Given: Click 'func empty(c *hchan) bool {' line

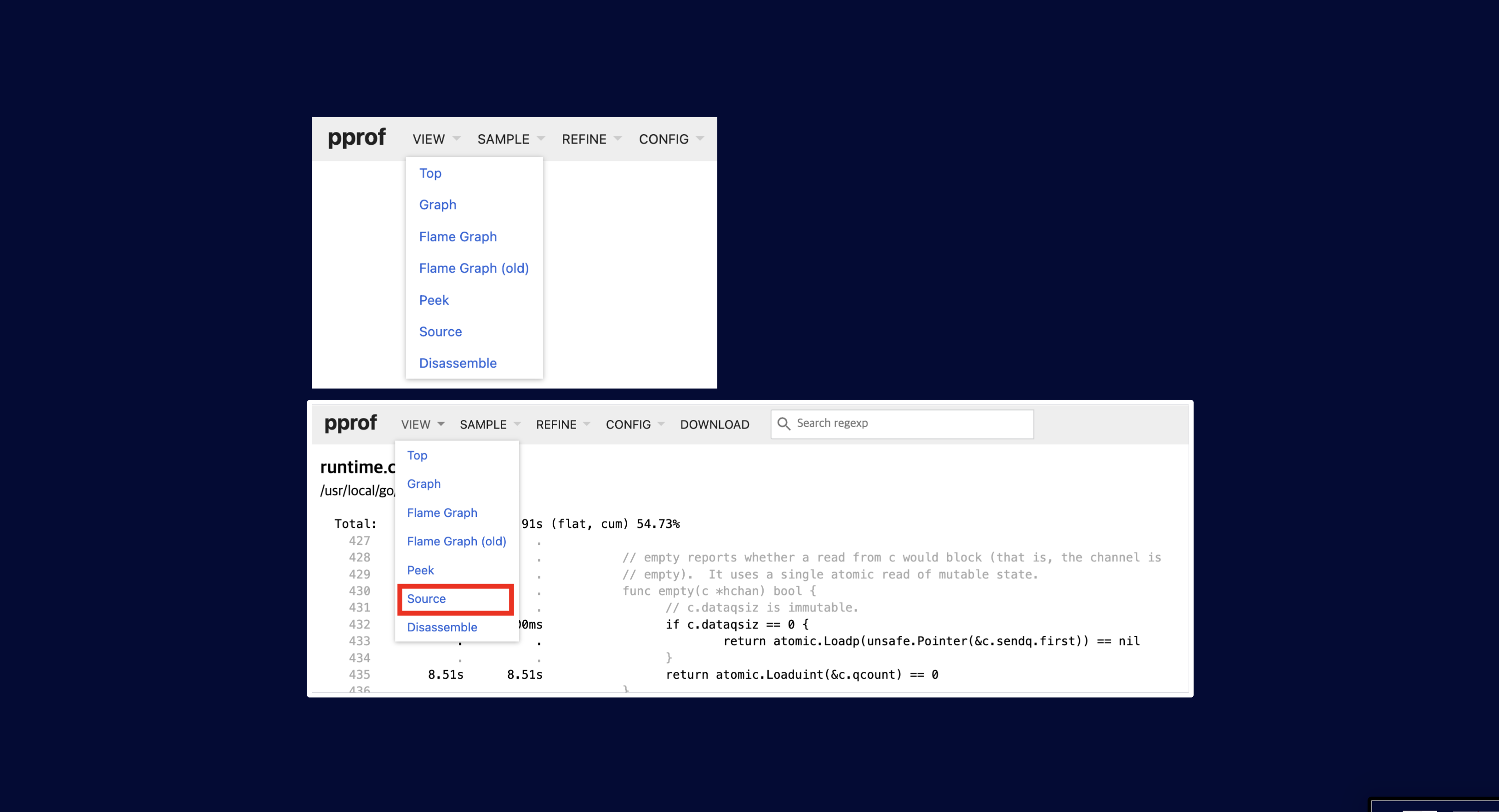Looking at the screenshot, I should point(719,591).
